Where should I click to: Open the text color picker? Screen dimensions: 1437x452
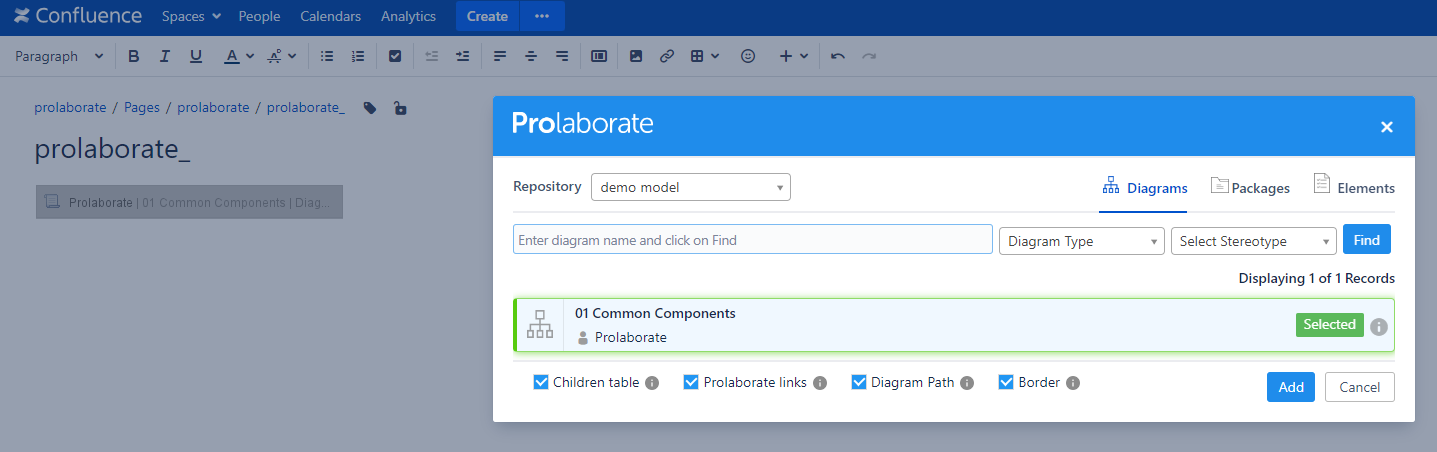(x=238, y=56)
